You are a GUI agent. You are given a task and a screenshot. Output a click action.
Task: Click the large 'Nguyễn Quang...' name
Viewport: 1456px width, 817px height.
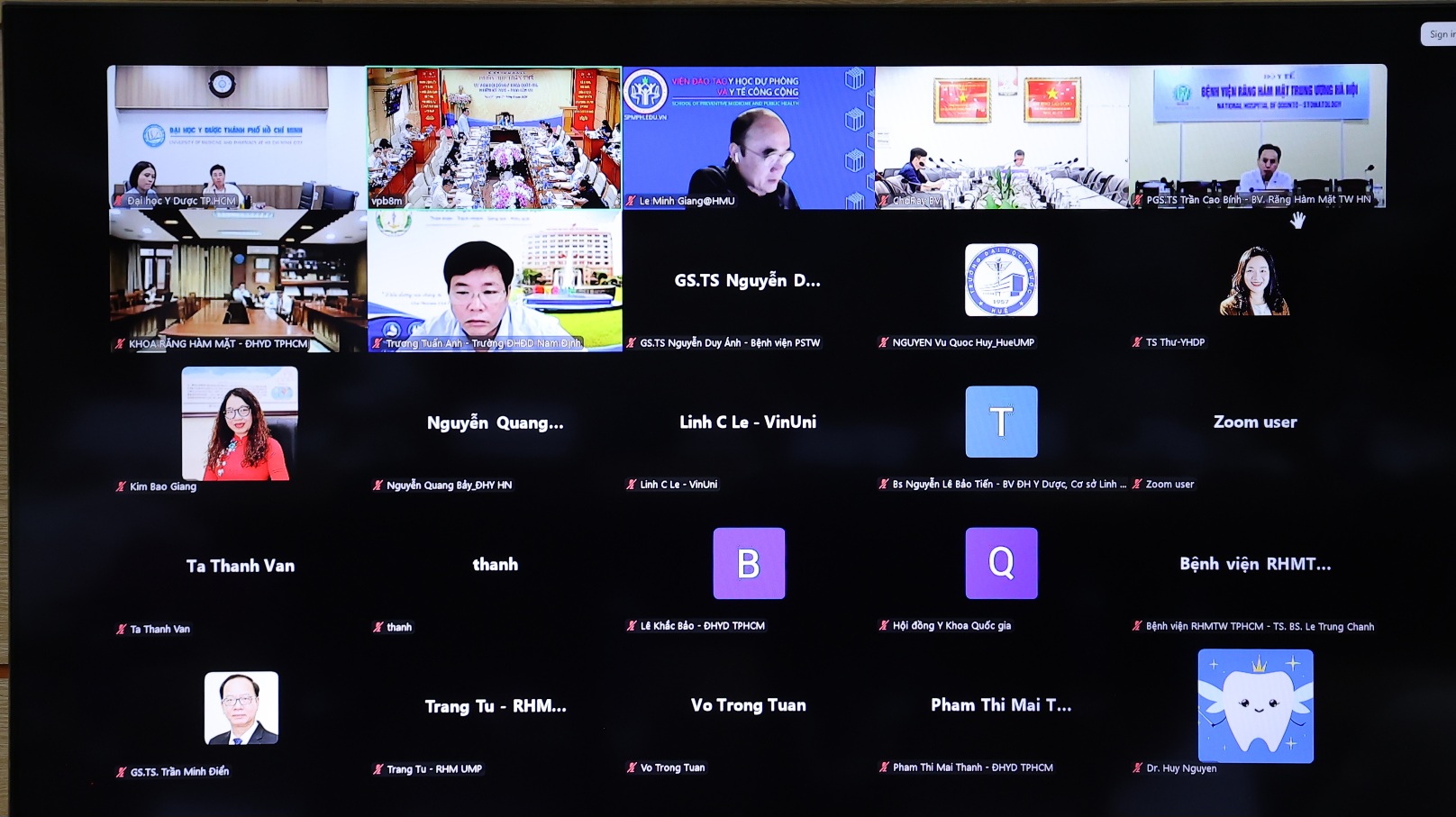(495, 422)
